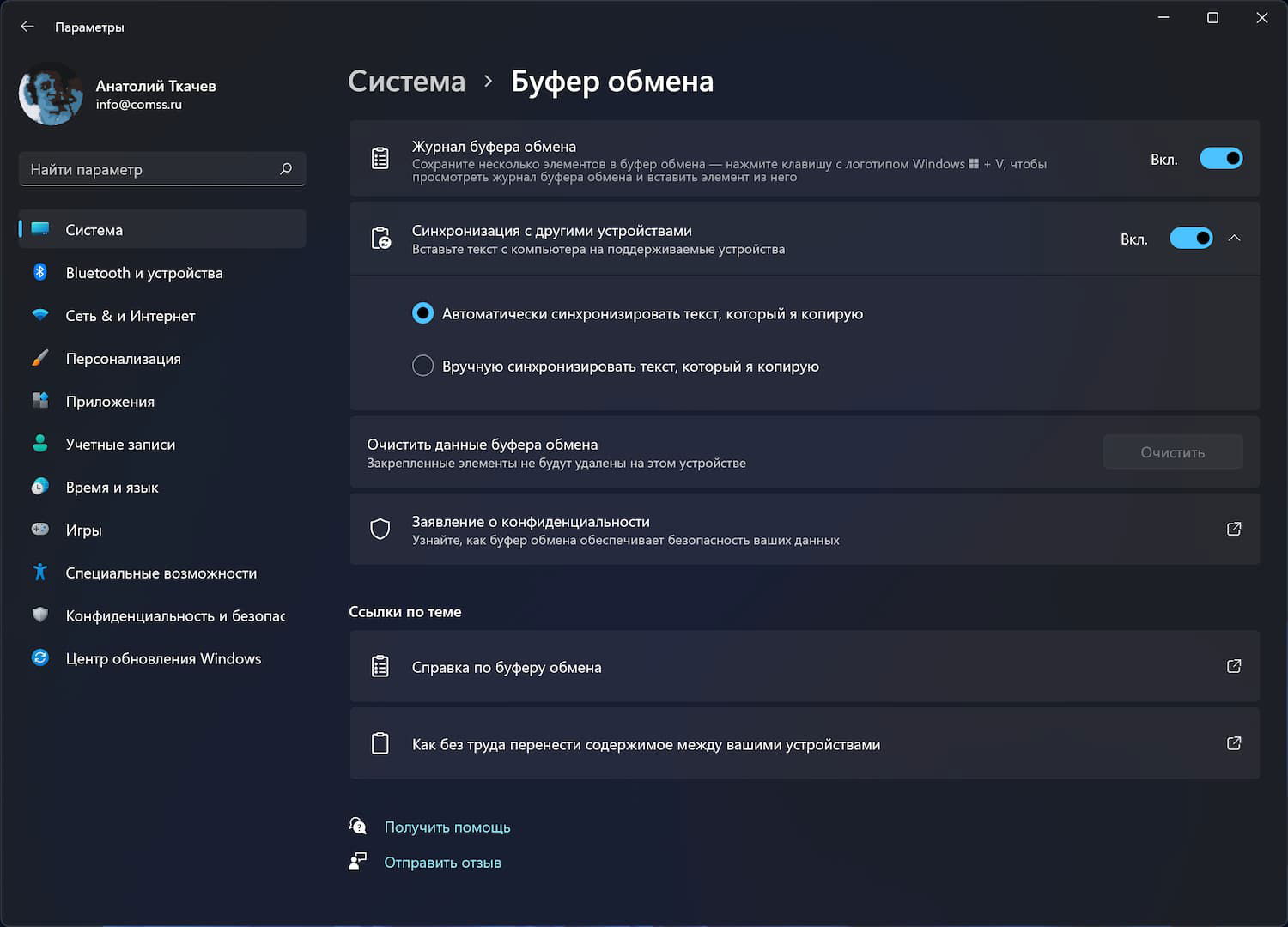Disable sync across devices toggle
This screenshot has height=927, width=1288.
click(1191, 239)
